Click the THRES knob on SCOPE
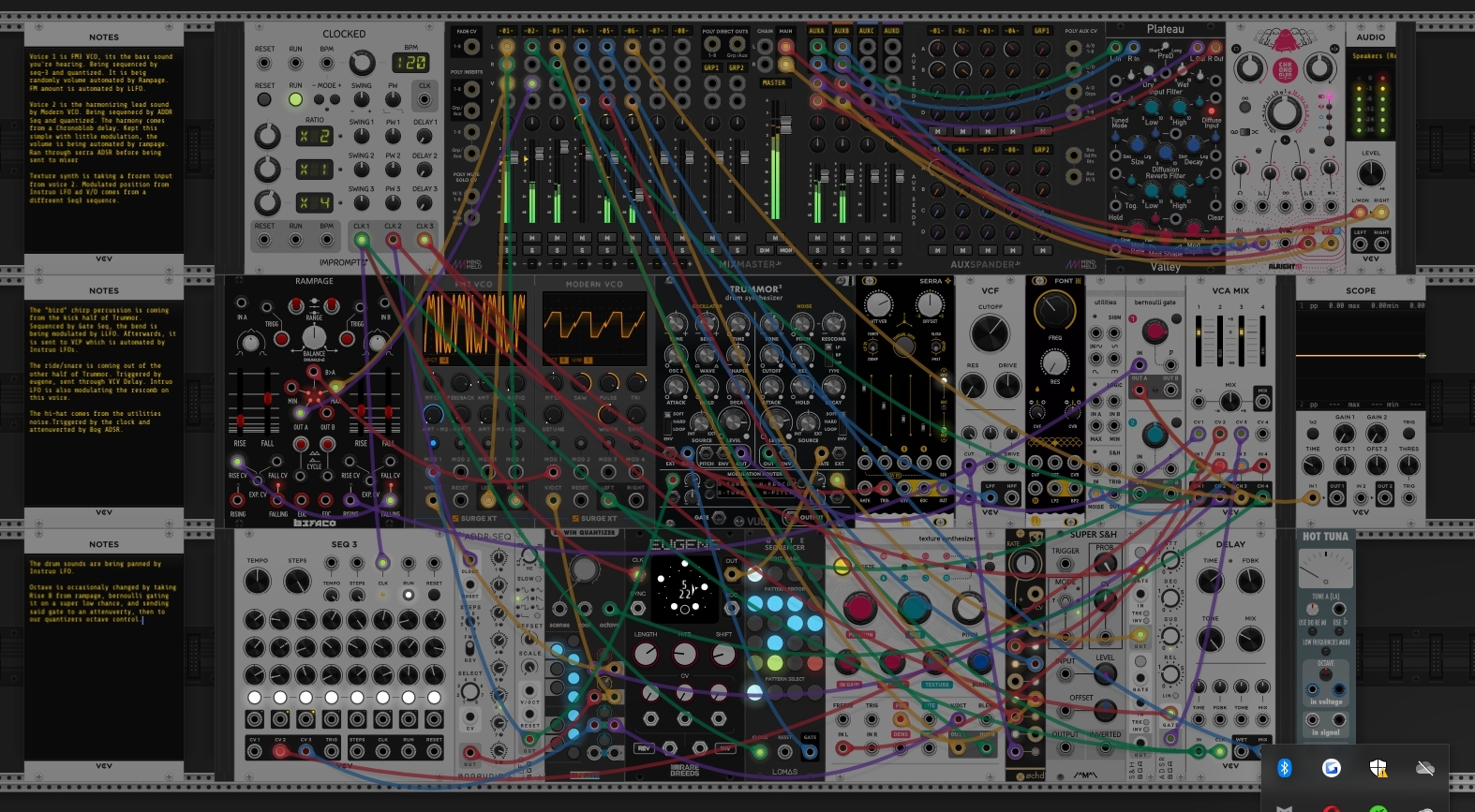1475x812 pixels. [1408, 465]
